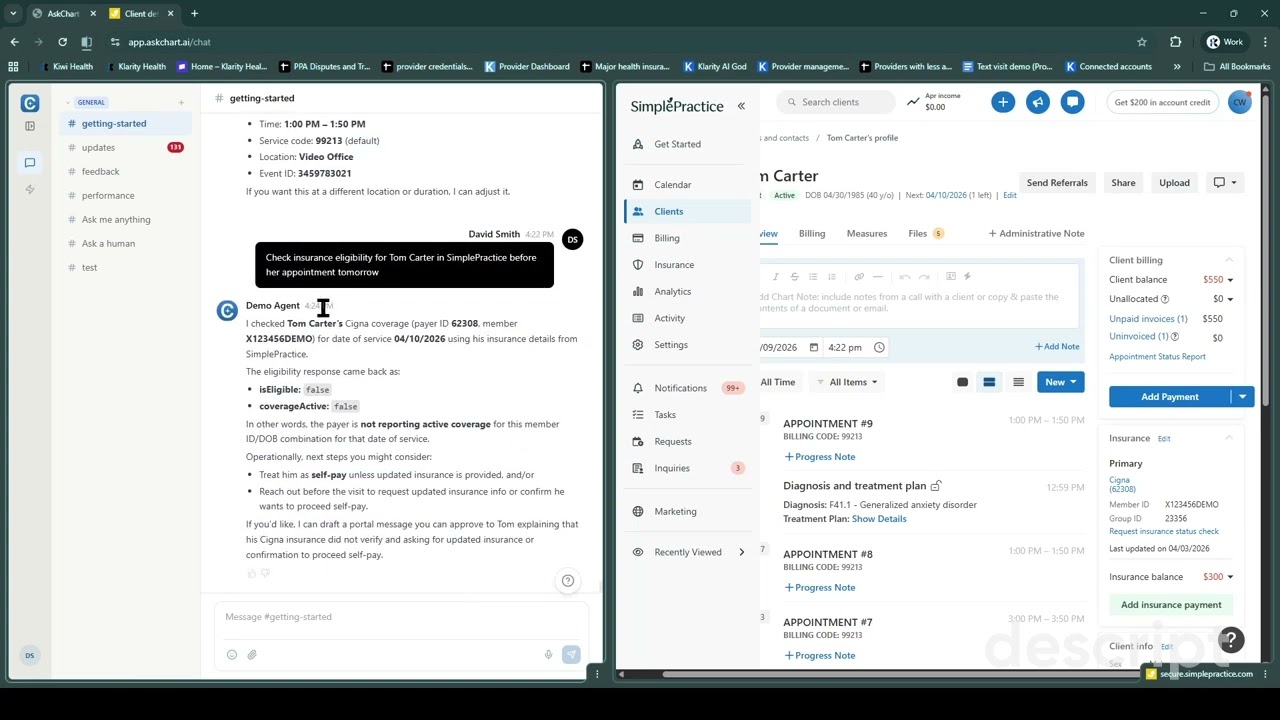Switch to the dense list view toggle
The width and height of the screenshot is (1280, 720).
click(x=1018, y=382)
